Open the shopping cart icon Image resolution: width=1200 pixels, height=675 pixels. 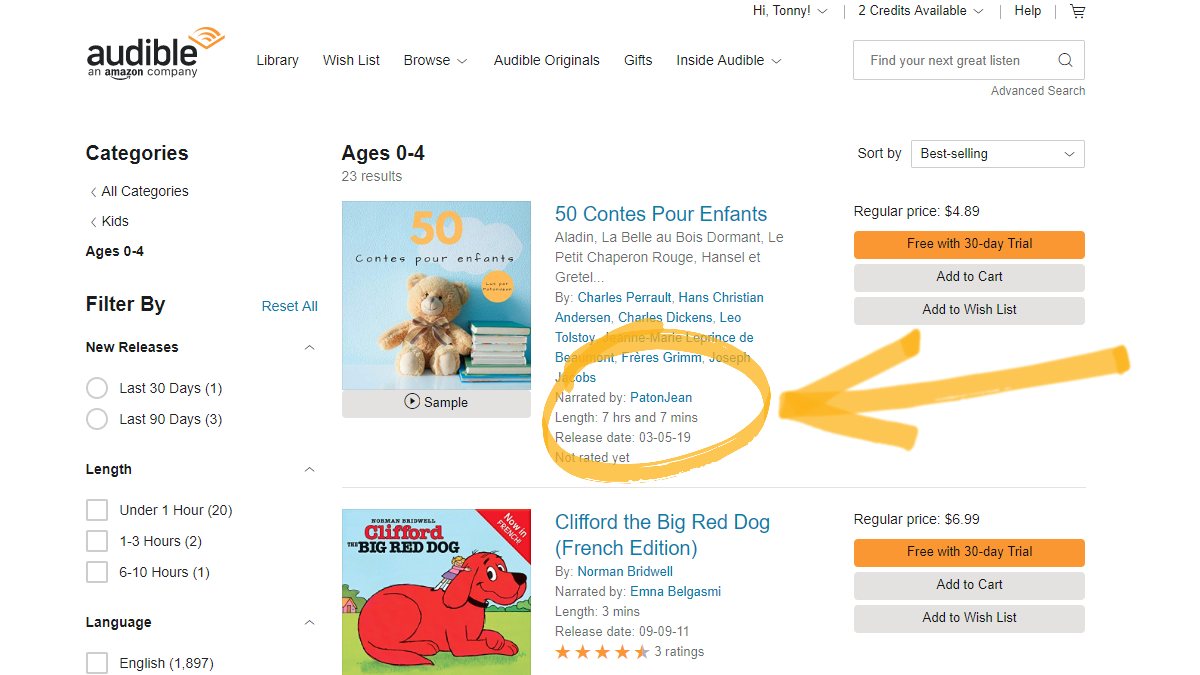point(1077,11)
